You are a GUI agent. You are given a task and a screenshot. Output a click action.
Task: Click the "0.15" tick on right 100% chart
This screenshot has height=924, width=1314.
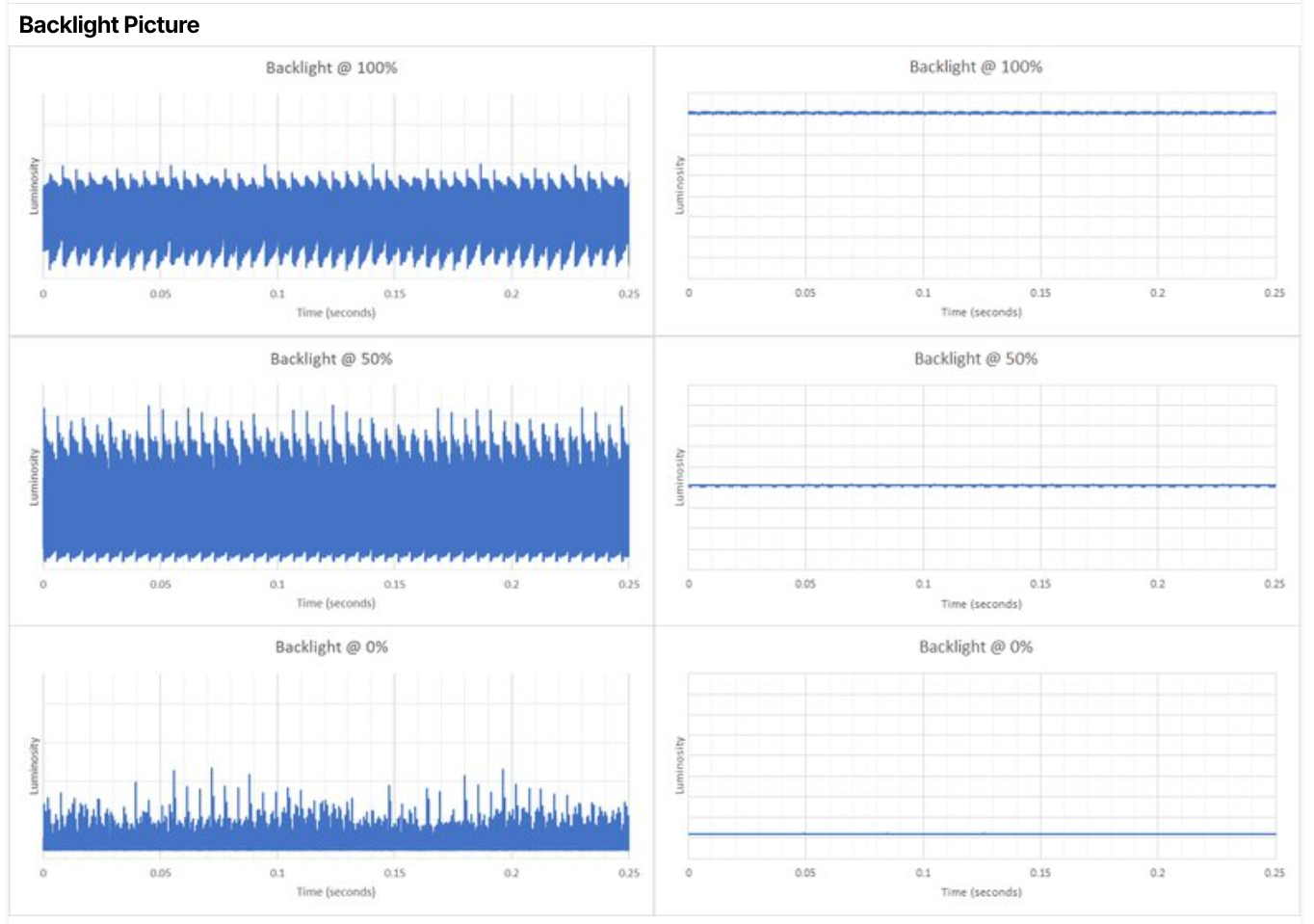1040,293
